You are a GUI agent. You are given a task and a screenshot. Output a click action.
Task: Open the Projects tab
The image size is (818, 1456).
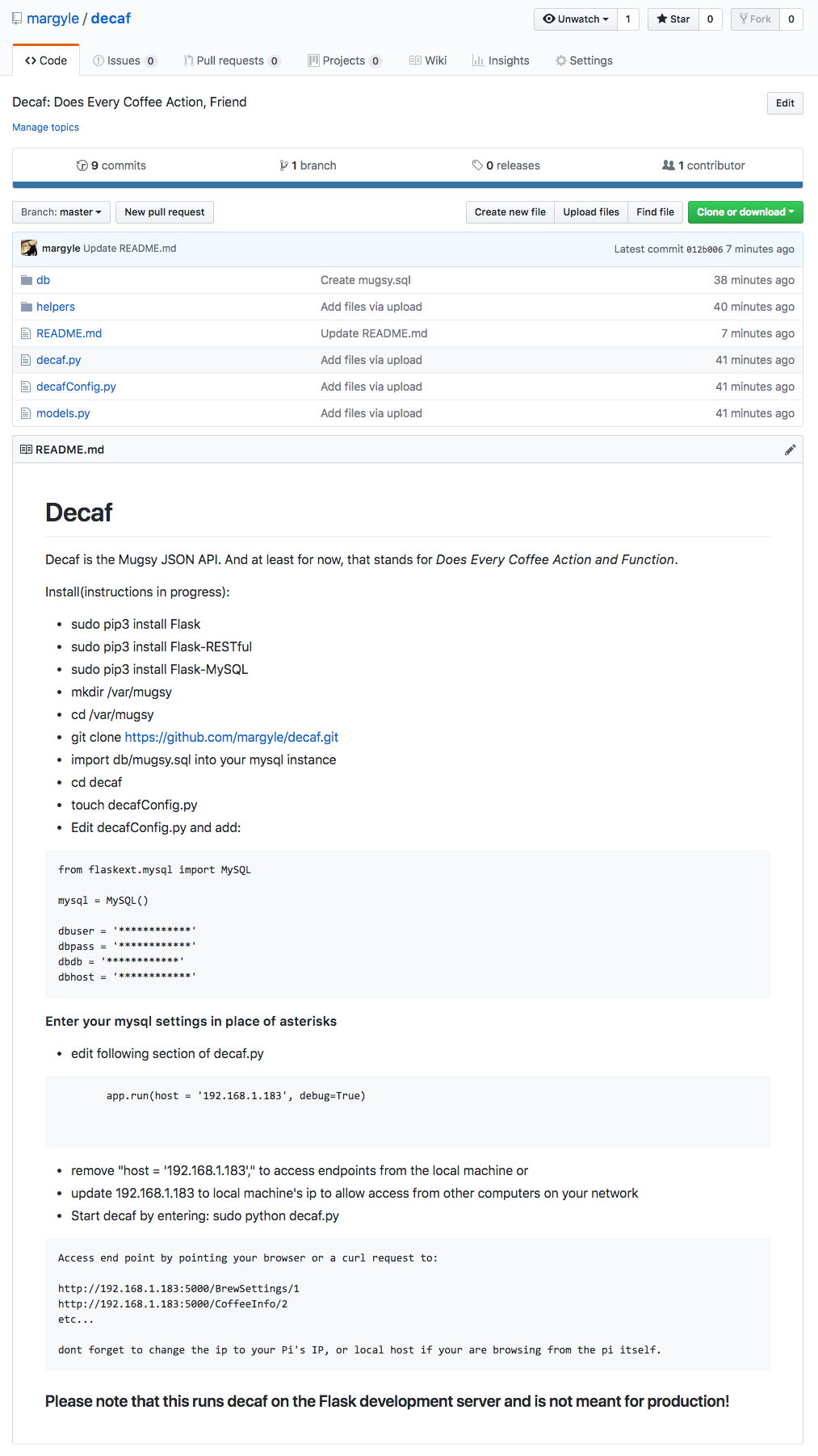pyautogui.click(x=344, y=61)
